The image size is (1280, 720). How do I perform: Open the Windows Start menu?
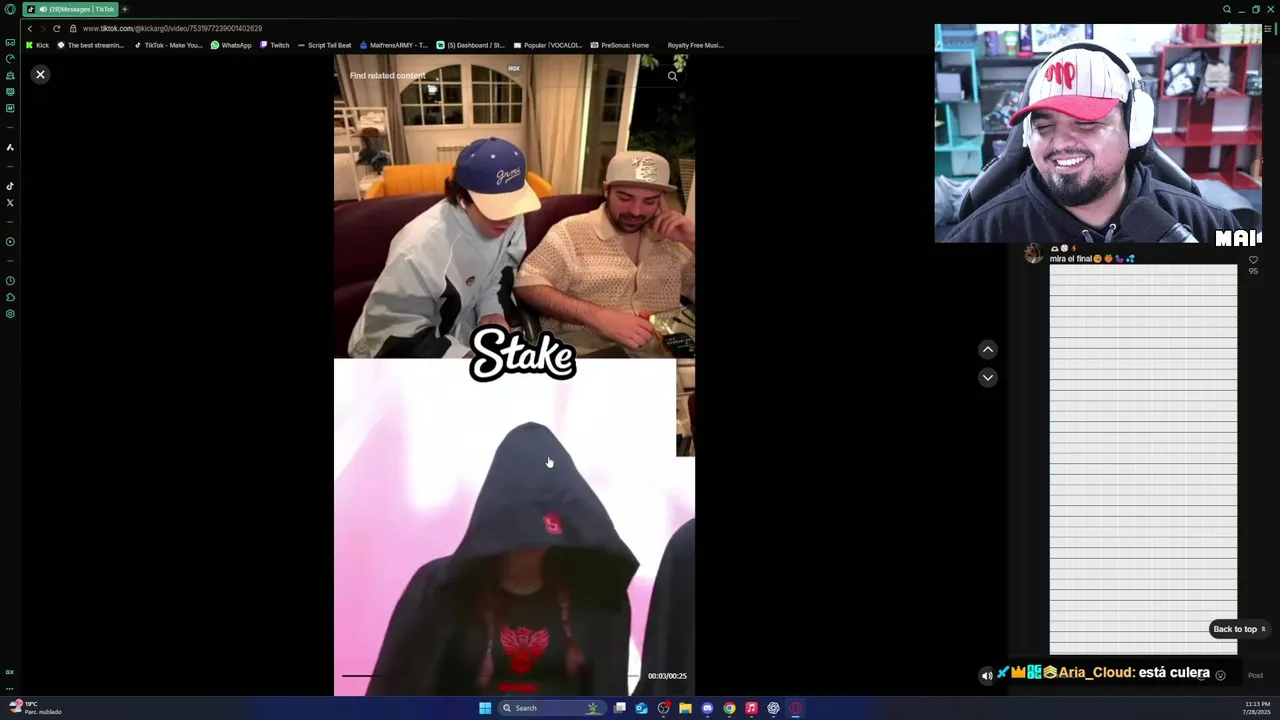tap(485, 708)
